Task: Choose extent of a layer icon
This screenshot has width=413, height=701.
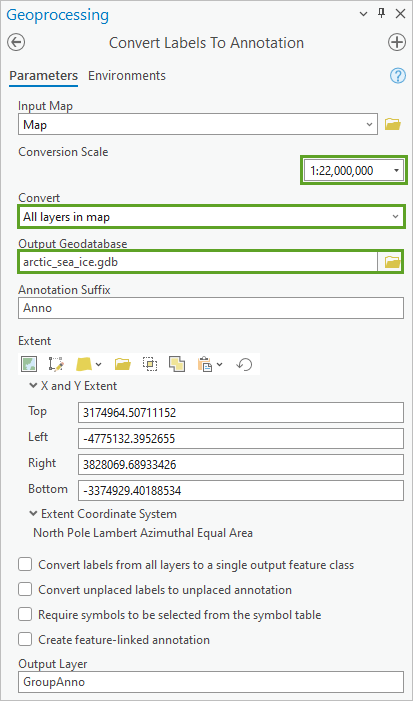Action: point(84,364)
